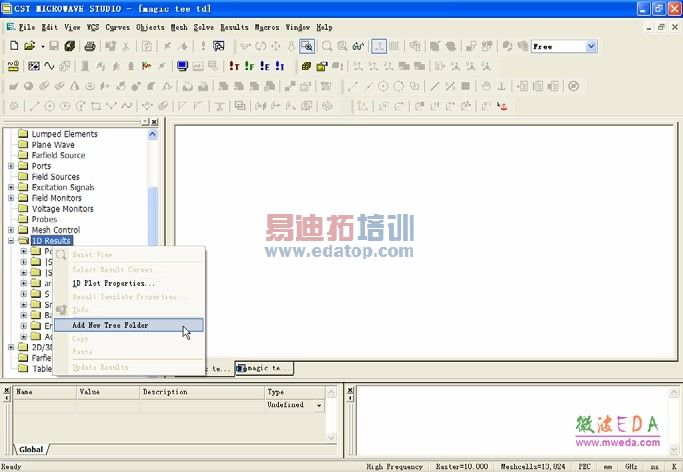
Task: Start the integral solver (blue !I icon)
Action: 280,66
